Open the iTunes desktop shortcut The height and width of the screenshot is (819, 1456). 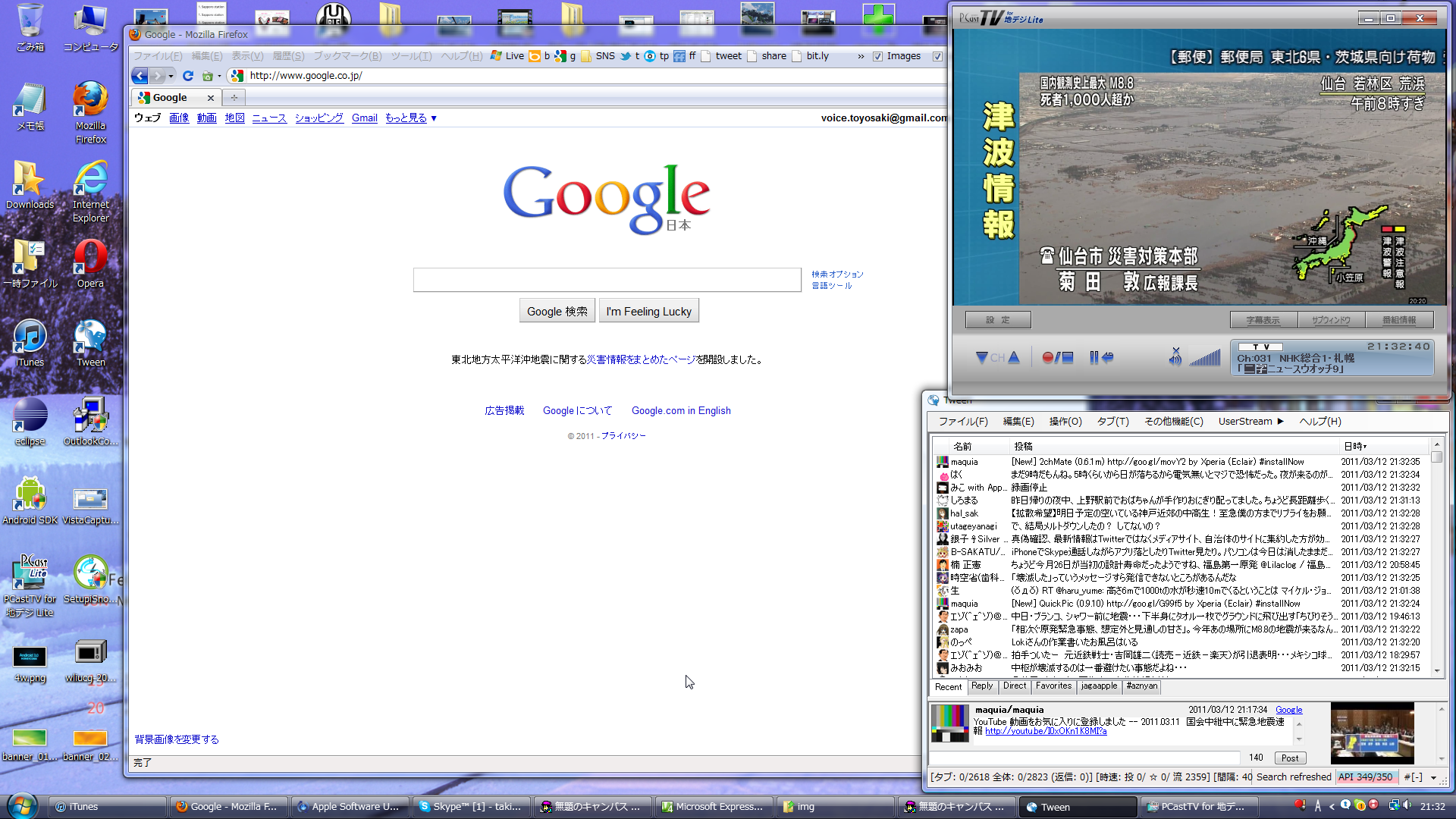[x=30, y=343]
